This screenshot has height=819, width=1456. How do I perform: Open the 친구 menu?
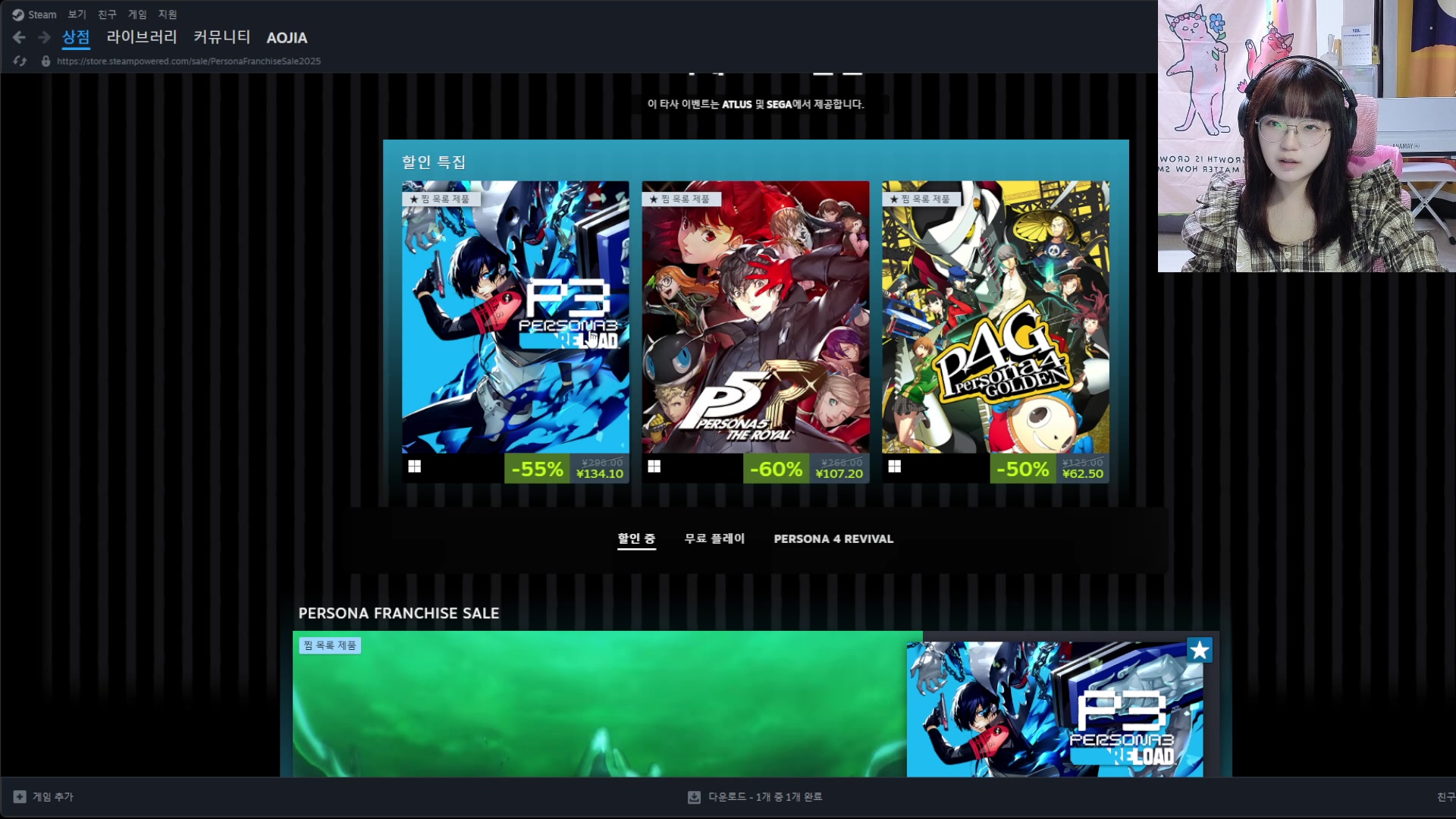click(x=107, y=14)
